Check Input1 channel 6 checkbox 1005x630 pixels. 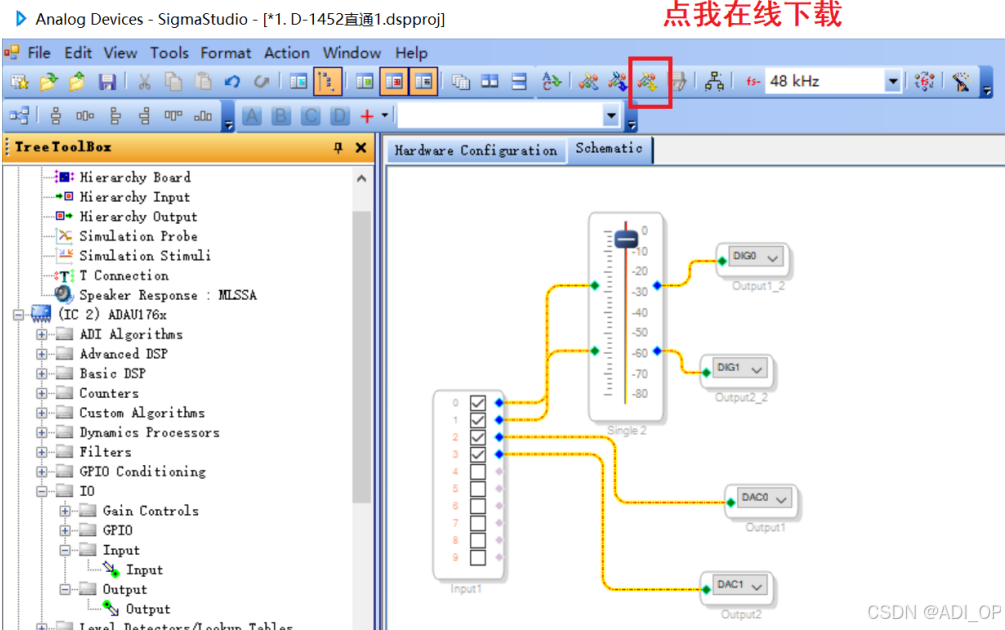478,506
